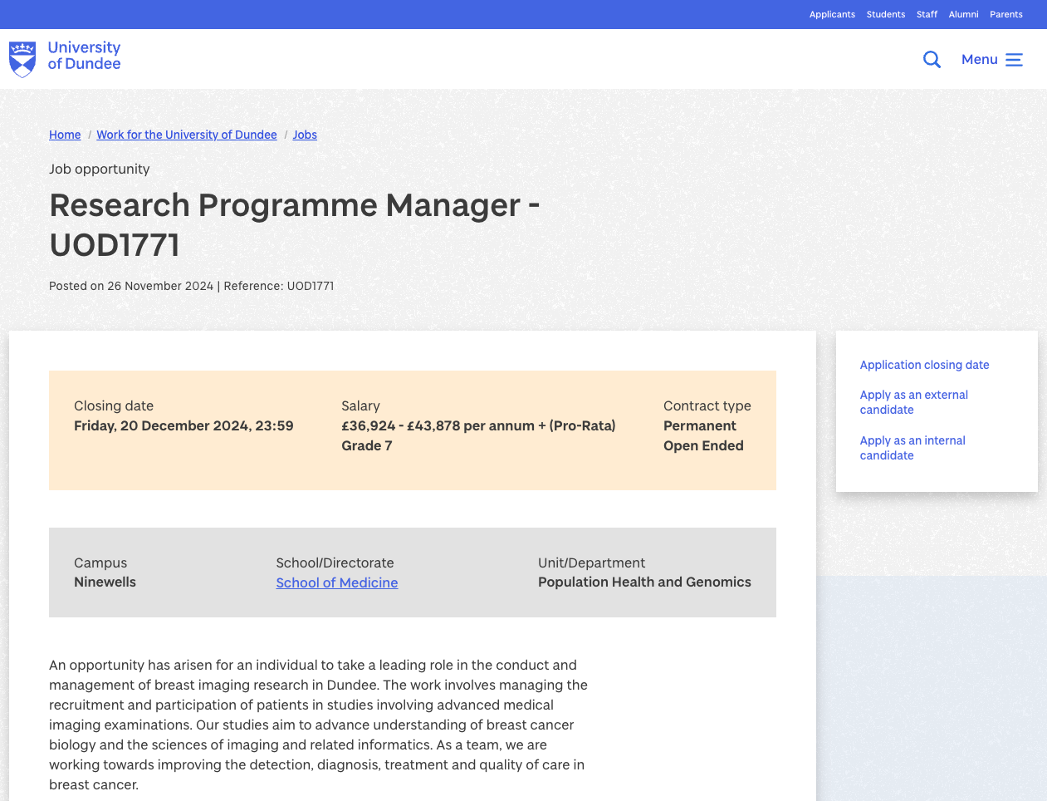
Task: Click the Friday, 20 December 2024 closing date
Action: pos(184,426)
